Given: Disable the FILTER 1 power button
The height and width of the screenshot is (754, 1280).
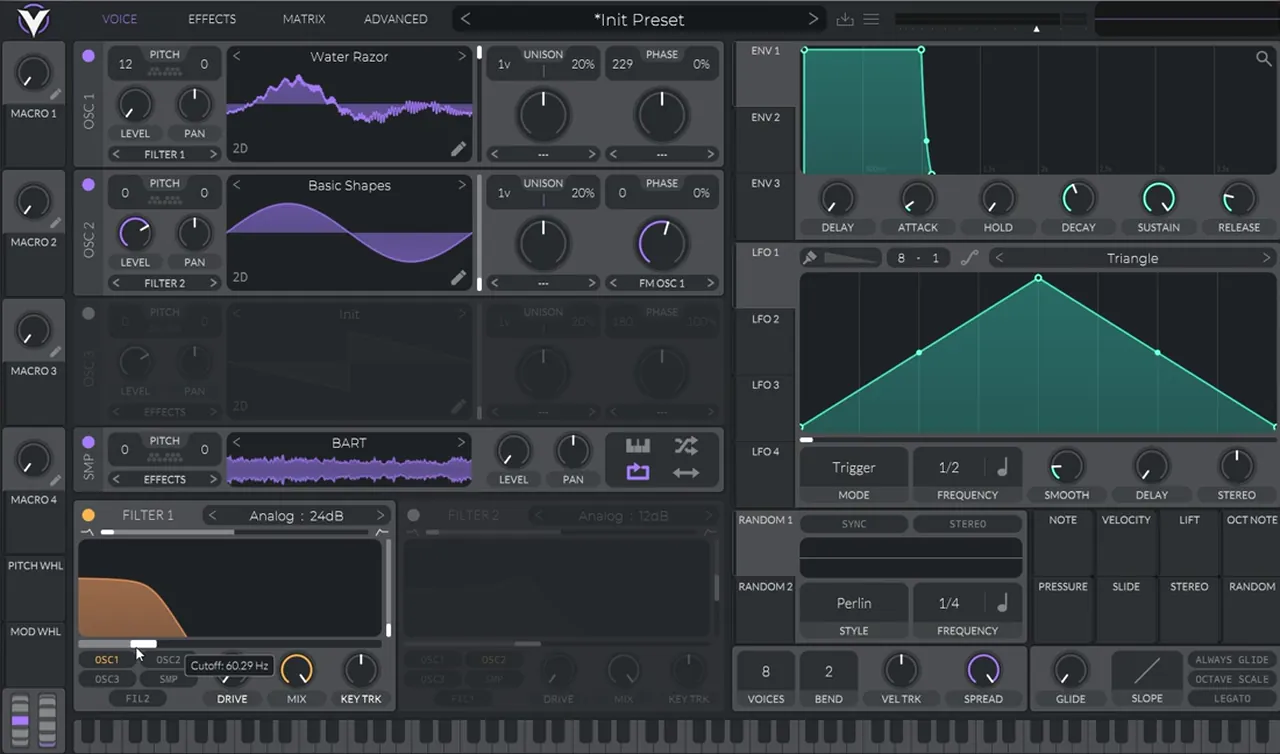Looking at the screenshot, I should 89,515.
